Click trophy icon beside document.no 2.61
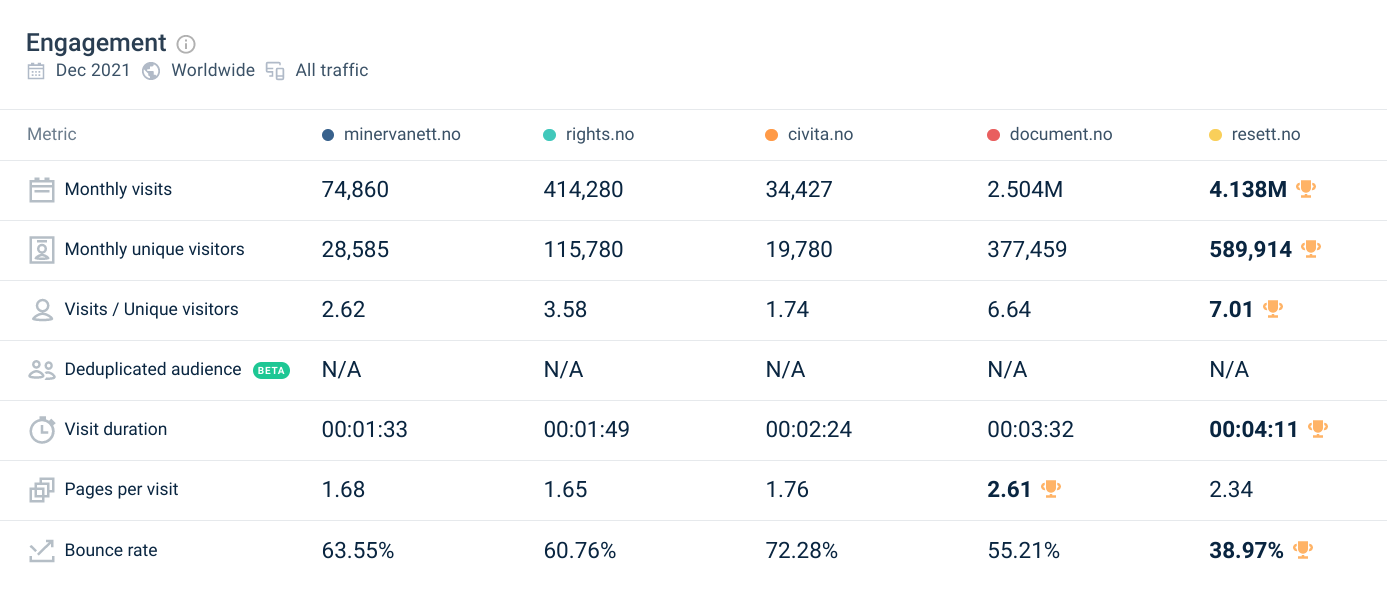Screen dimensions: 1387x593 [1050, 488]
